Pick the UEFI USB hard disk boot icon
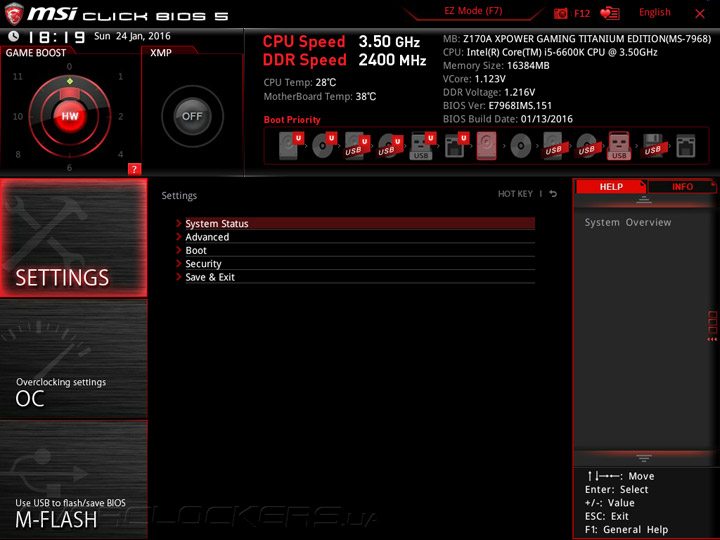 point(357,146)
